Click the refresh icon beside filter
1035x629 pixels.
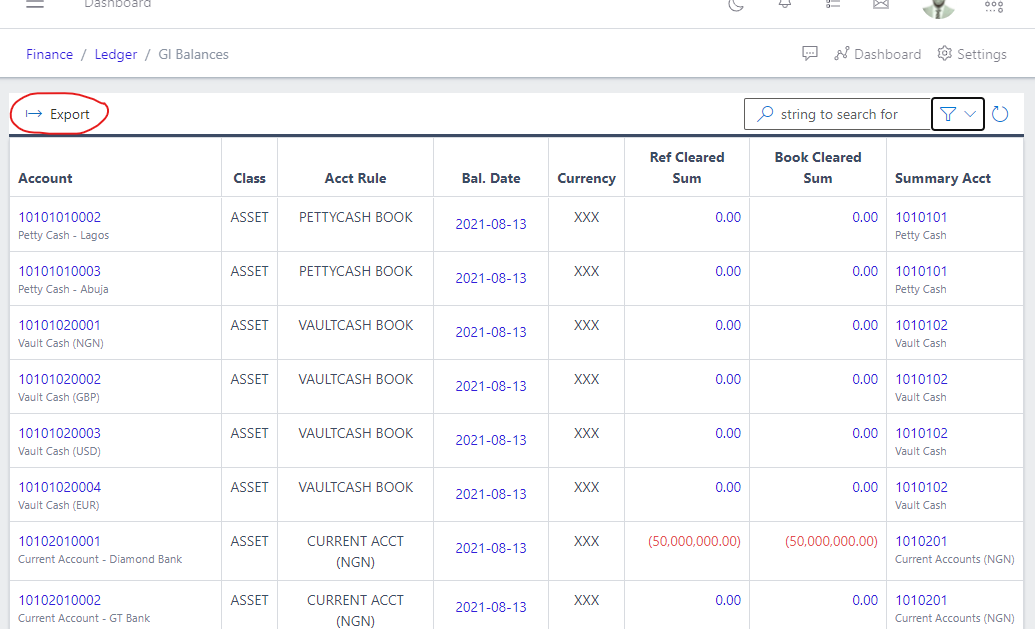(1000, 115)
